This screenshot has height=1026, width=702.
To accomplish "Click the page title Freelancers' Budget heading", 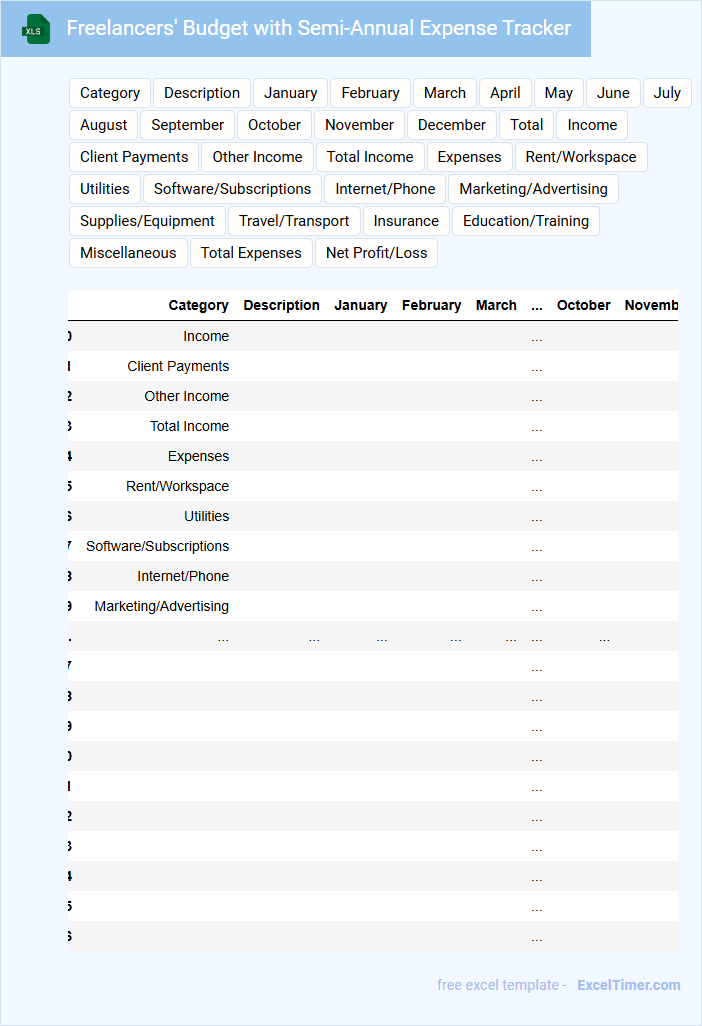I will (x=319, y=28).
